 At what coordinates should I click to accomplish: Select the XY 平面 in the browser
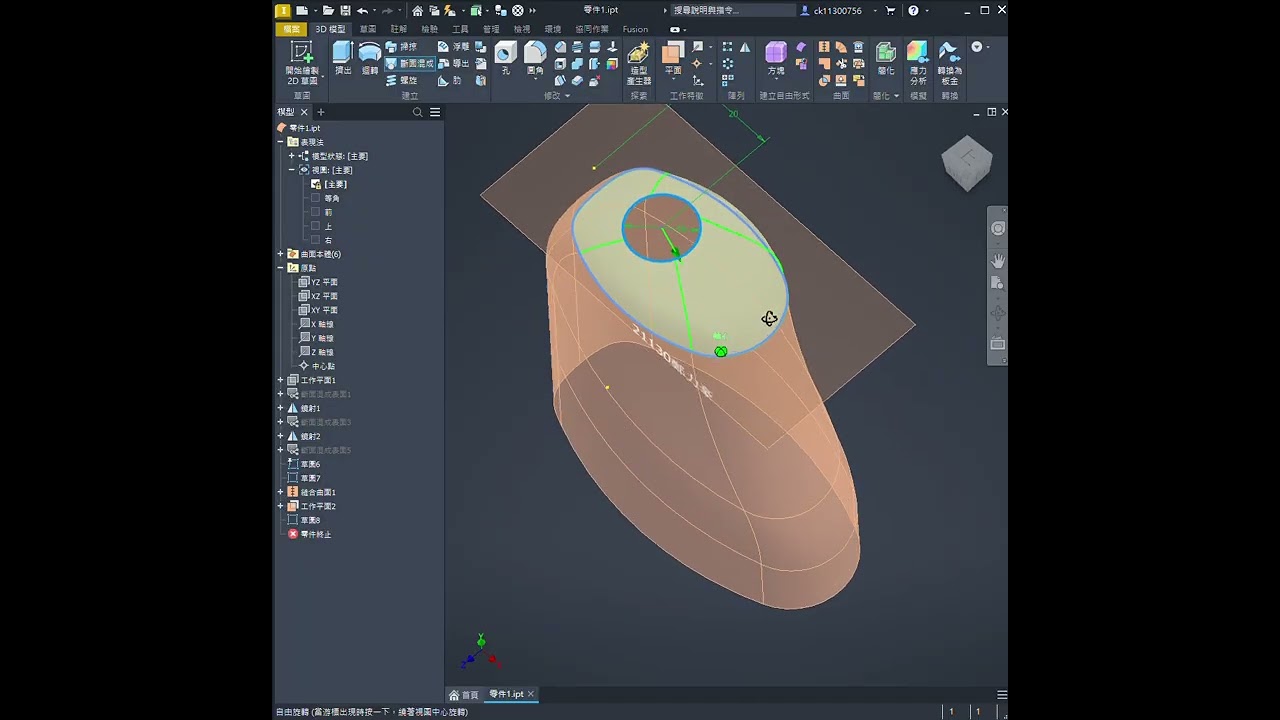tap(318, 310)
